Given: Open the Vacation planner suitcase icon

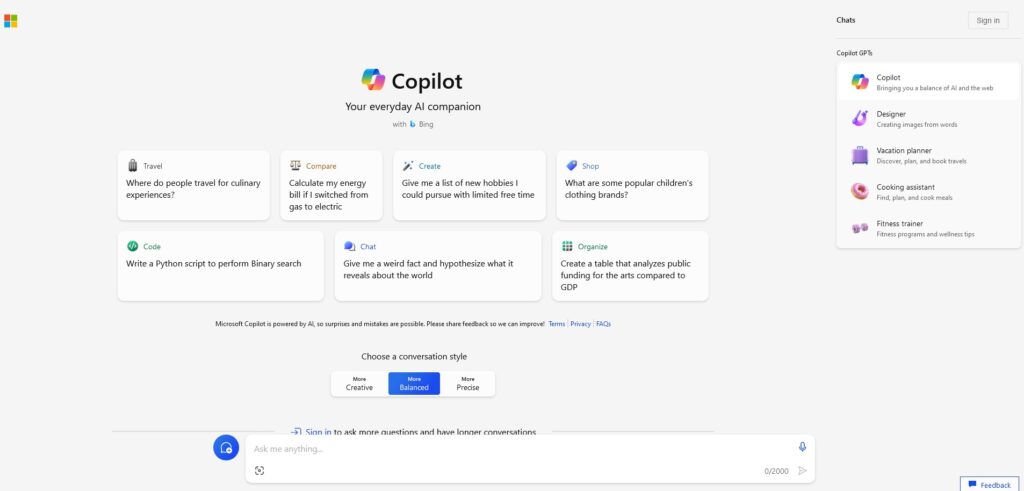Looking at the screenshot, I should point(859,155).
